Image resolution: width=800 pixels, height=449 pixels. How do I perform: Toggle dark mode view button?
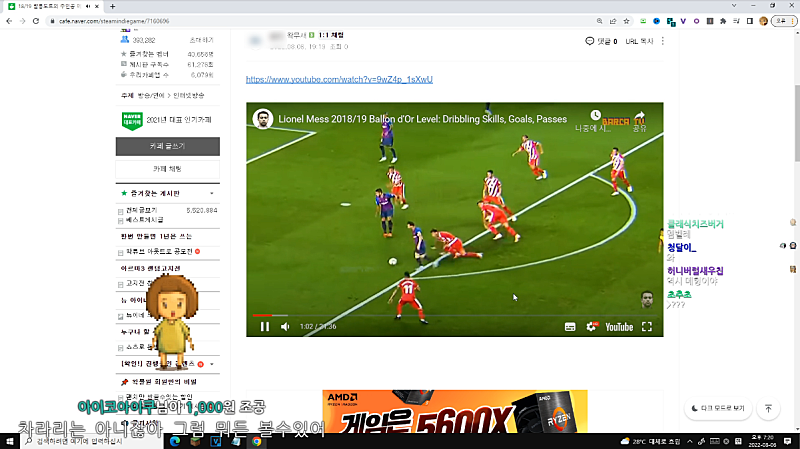point(718,408)
